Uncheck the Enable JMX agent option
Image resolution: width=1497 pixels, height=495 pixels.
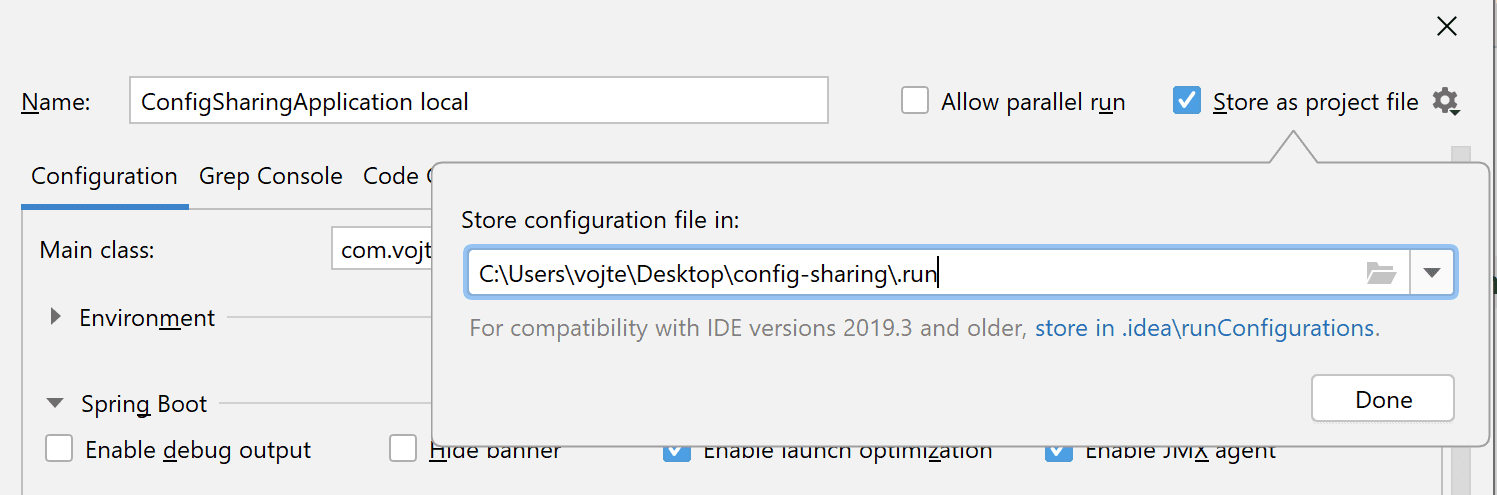1059,452
